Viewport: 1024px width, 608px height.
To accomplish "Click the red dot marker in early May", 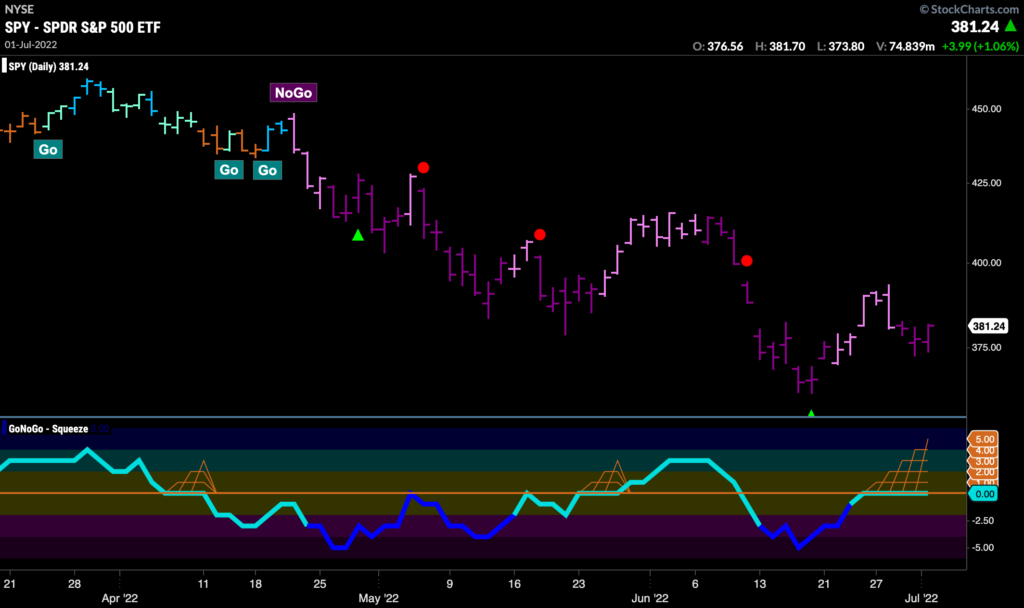I will [423, 168].
